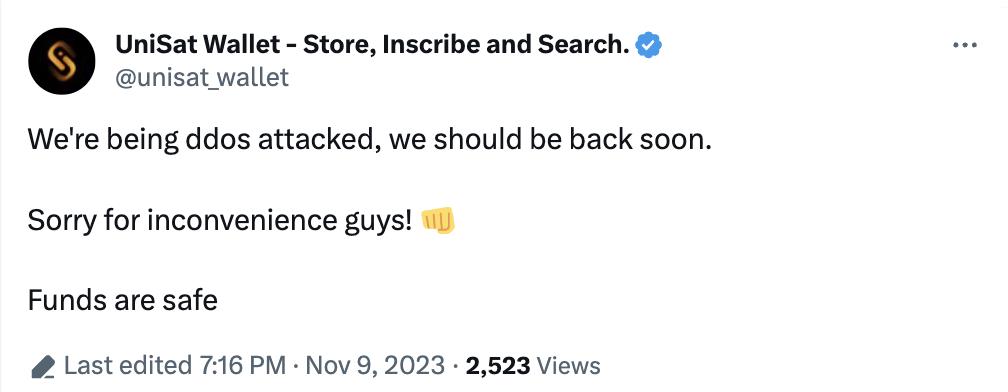Click the pencil edit history icon
The width and height of the screenshot is (1008, 392).
43,366
